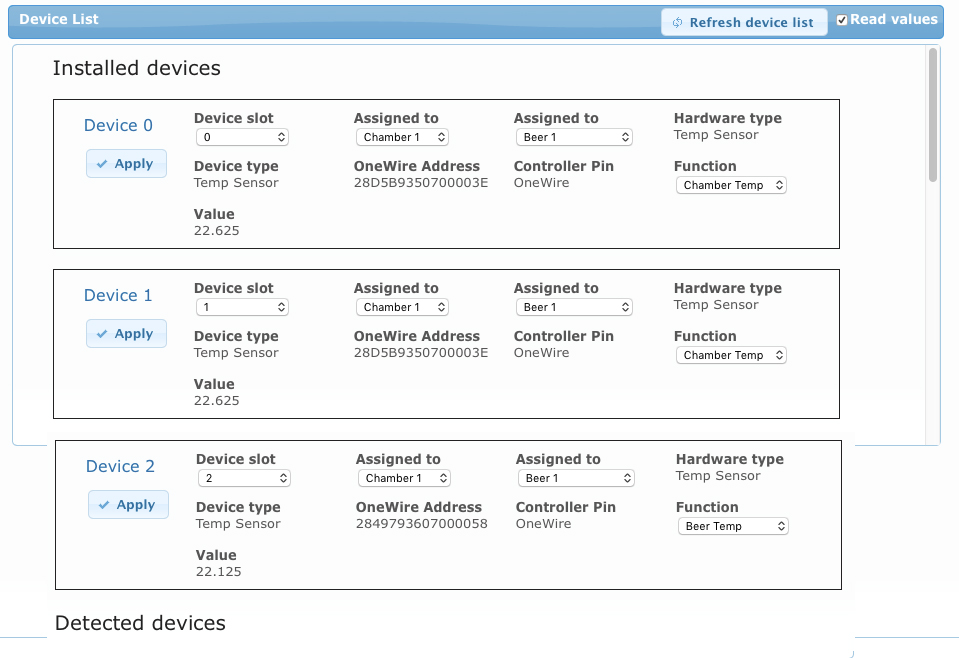Click the Device 1 heading
959x658 pixels.
tap(118, 295)
